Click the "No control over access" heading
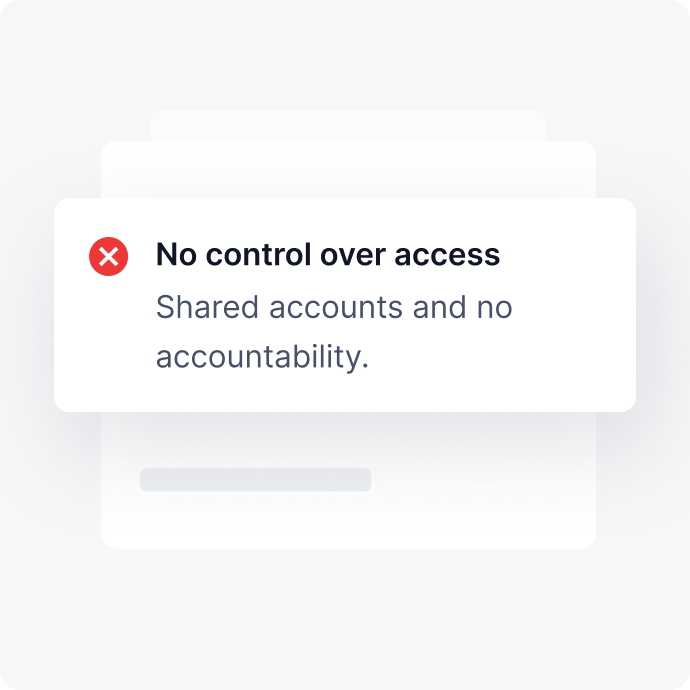 point(328,255)
